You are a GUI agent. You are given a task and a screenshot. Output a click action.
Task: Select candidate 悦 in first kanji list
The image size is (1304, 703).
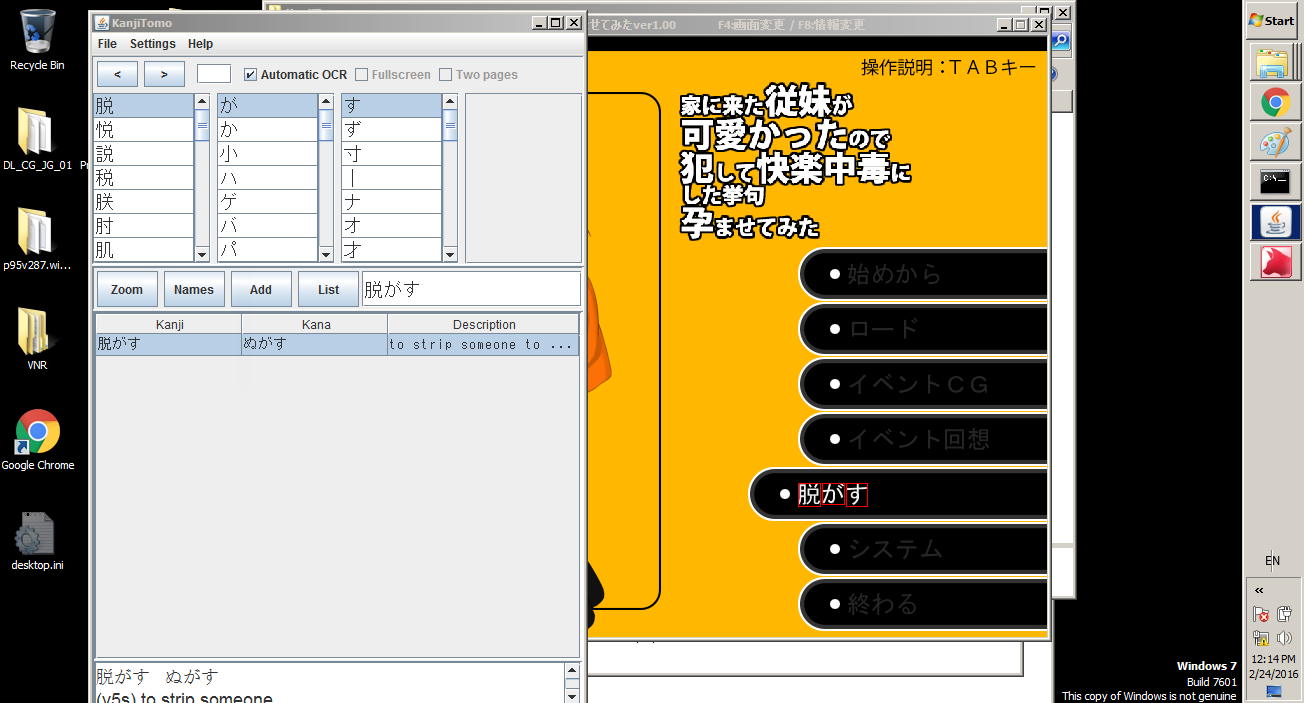click(x=144, y=130)
